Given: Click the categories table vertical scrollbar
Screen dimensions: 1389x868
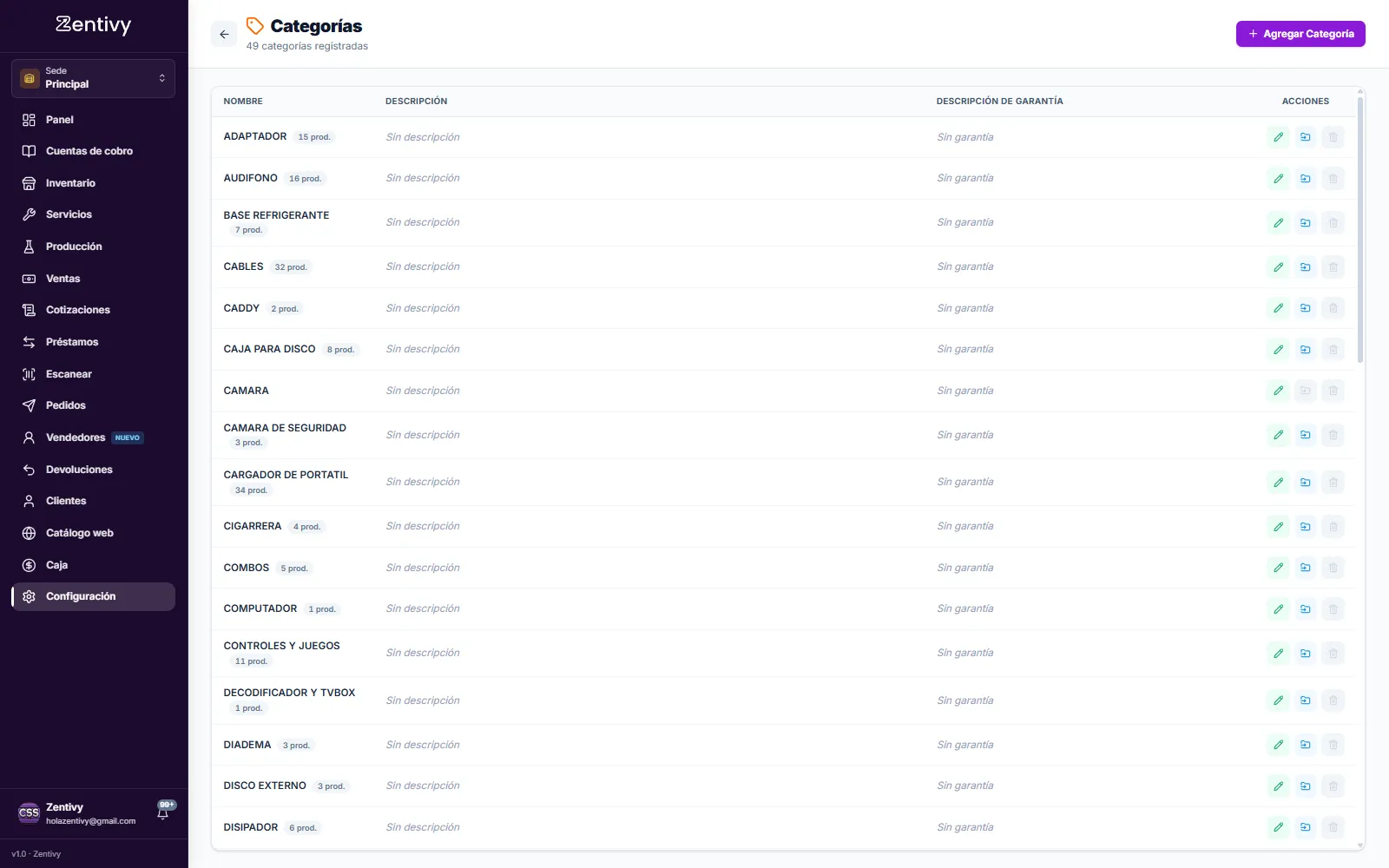Looking at the screenshot, I should point(1360,230).
